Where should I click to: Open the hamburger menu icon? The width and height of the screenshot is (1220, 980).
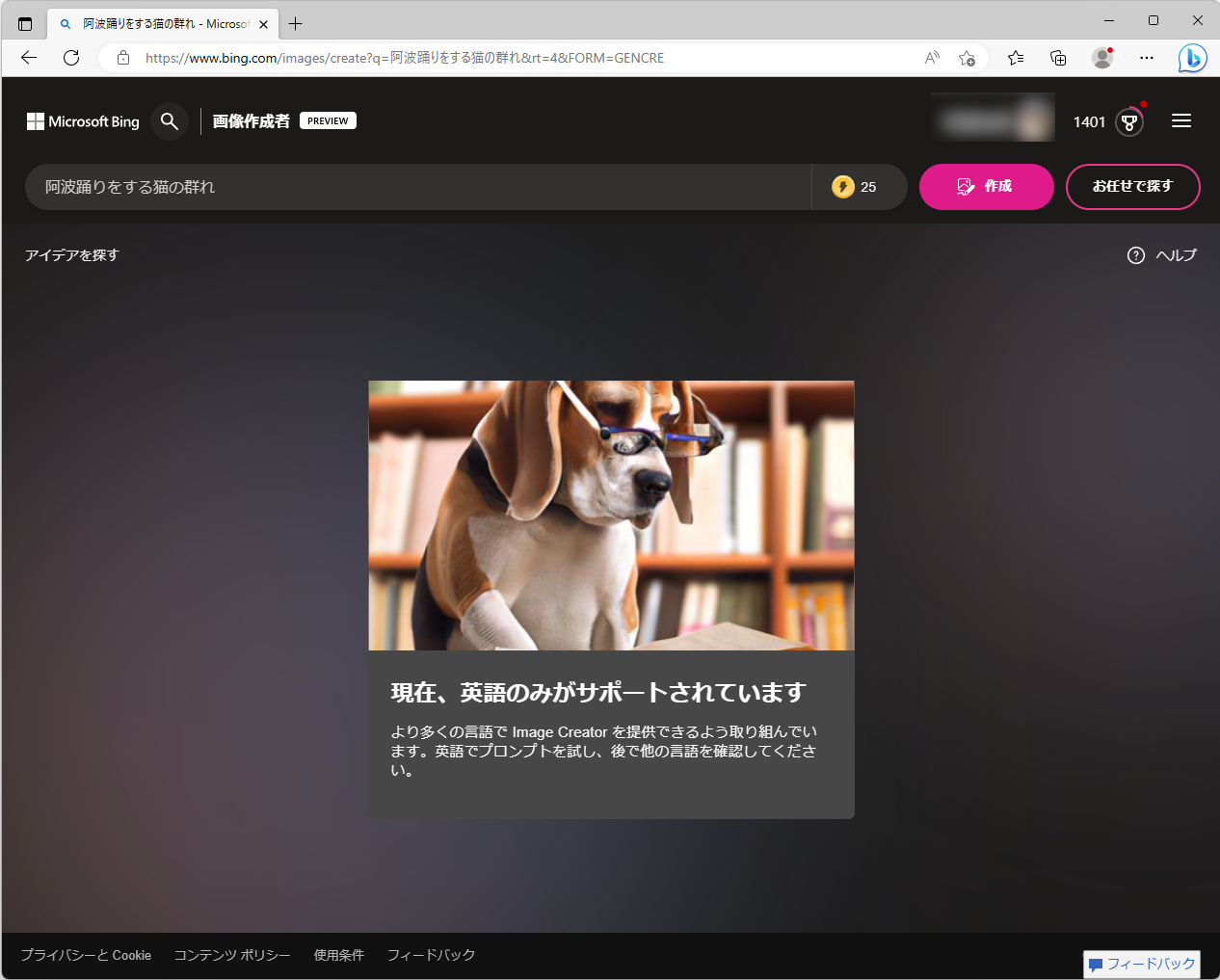tap(1180, 120)
